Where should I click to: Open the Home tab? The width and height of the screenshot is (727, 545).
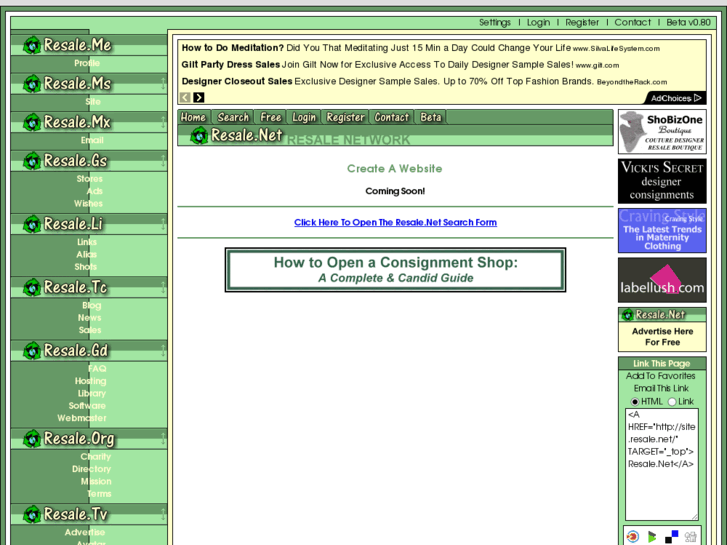coord(194,117)
